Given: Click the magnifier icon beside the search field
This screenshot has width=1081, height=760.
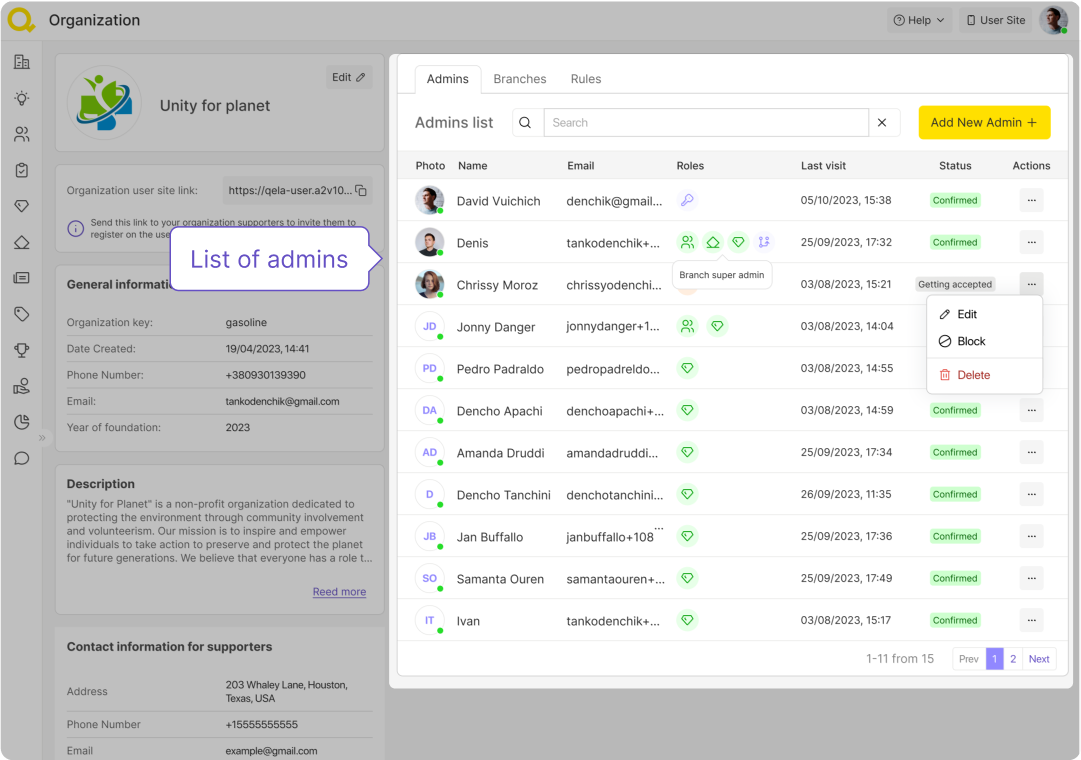Looking at the screenshot, I should (526, 123).
